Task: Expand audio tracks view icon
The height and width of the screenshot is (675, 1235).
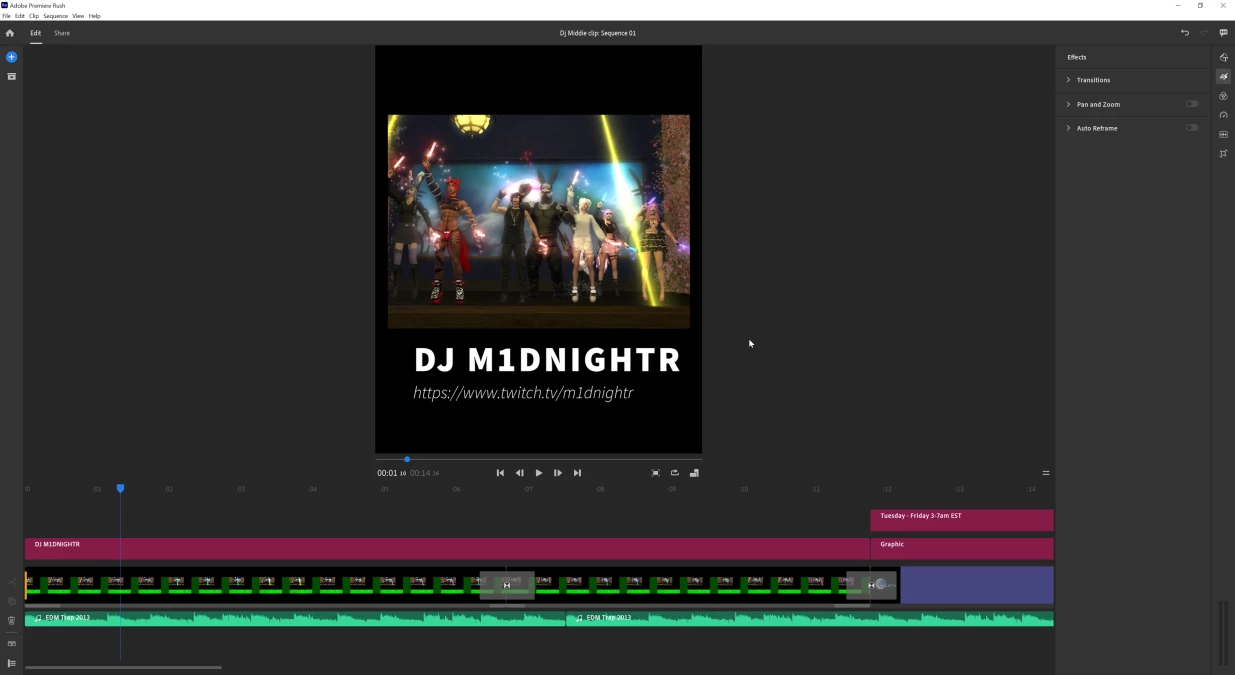Action: pos(12,644)
